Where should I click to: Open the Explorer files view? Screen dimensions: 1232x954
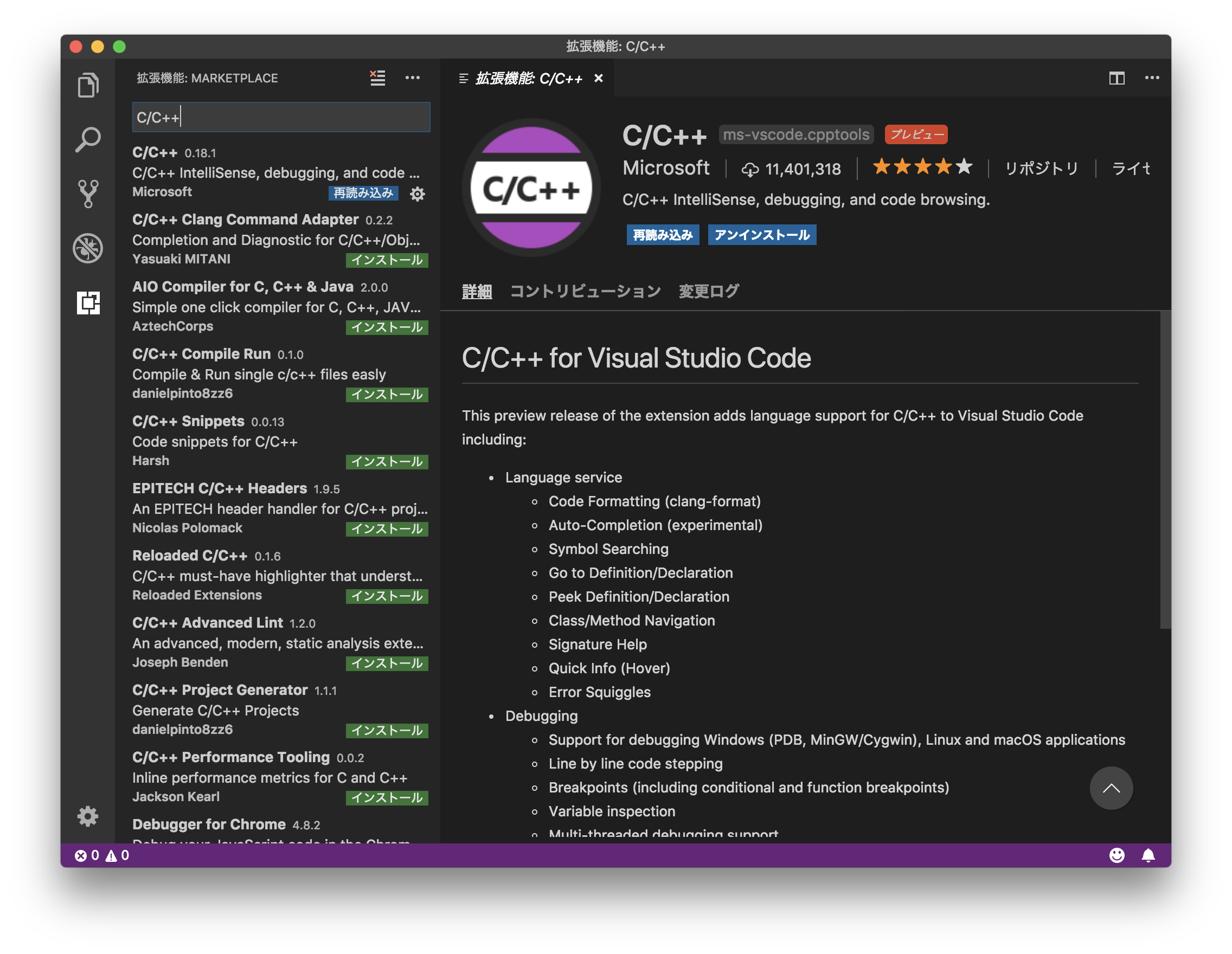[88, 85]
